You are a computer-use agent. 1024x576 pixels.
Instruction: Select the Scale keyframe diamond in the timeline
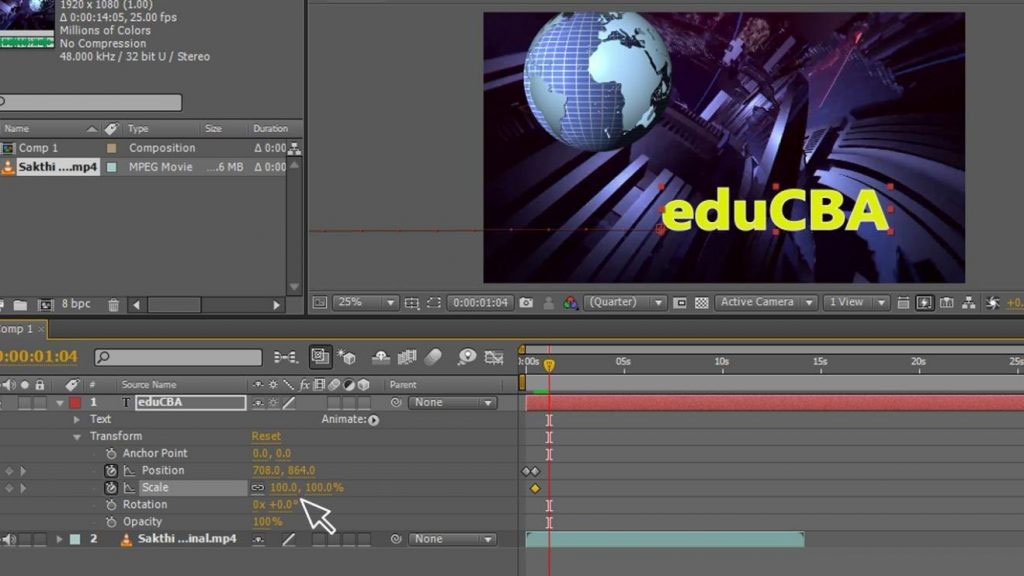pos(534,487)
